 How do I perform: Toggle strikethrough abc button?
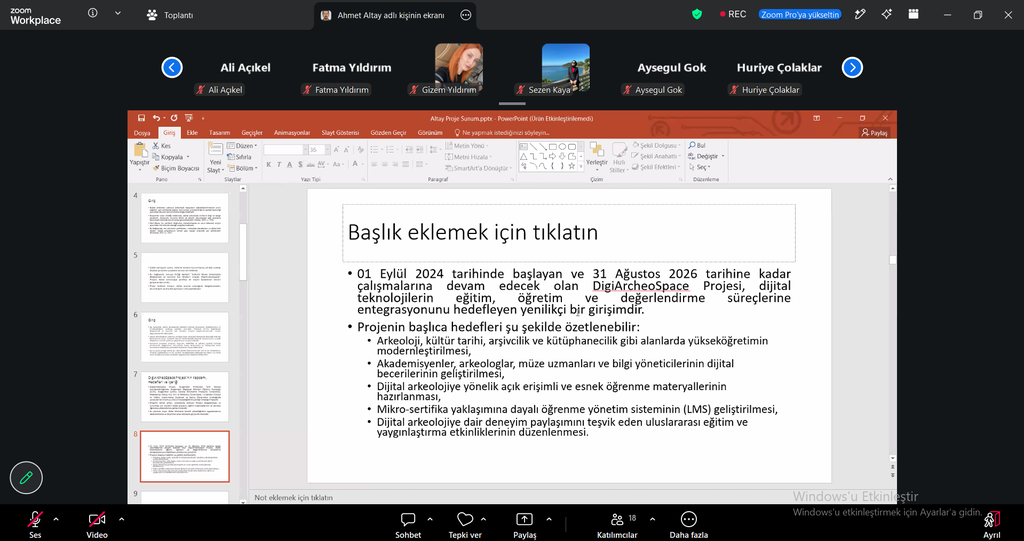coord(312,165)
